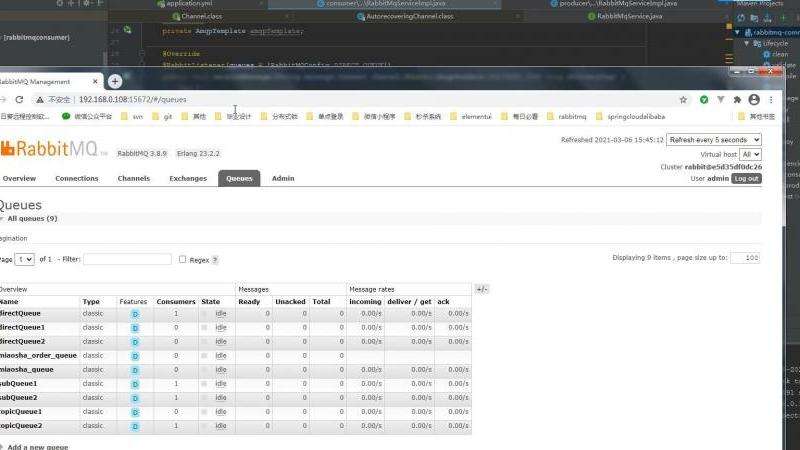Open Chrome three-dot menu
This screenshot has width=800, height=450.
[771, 99]
